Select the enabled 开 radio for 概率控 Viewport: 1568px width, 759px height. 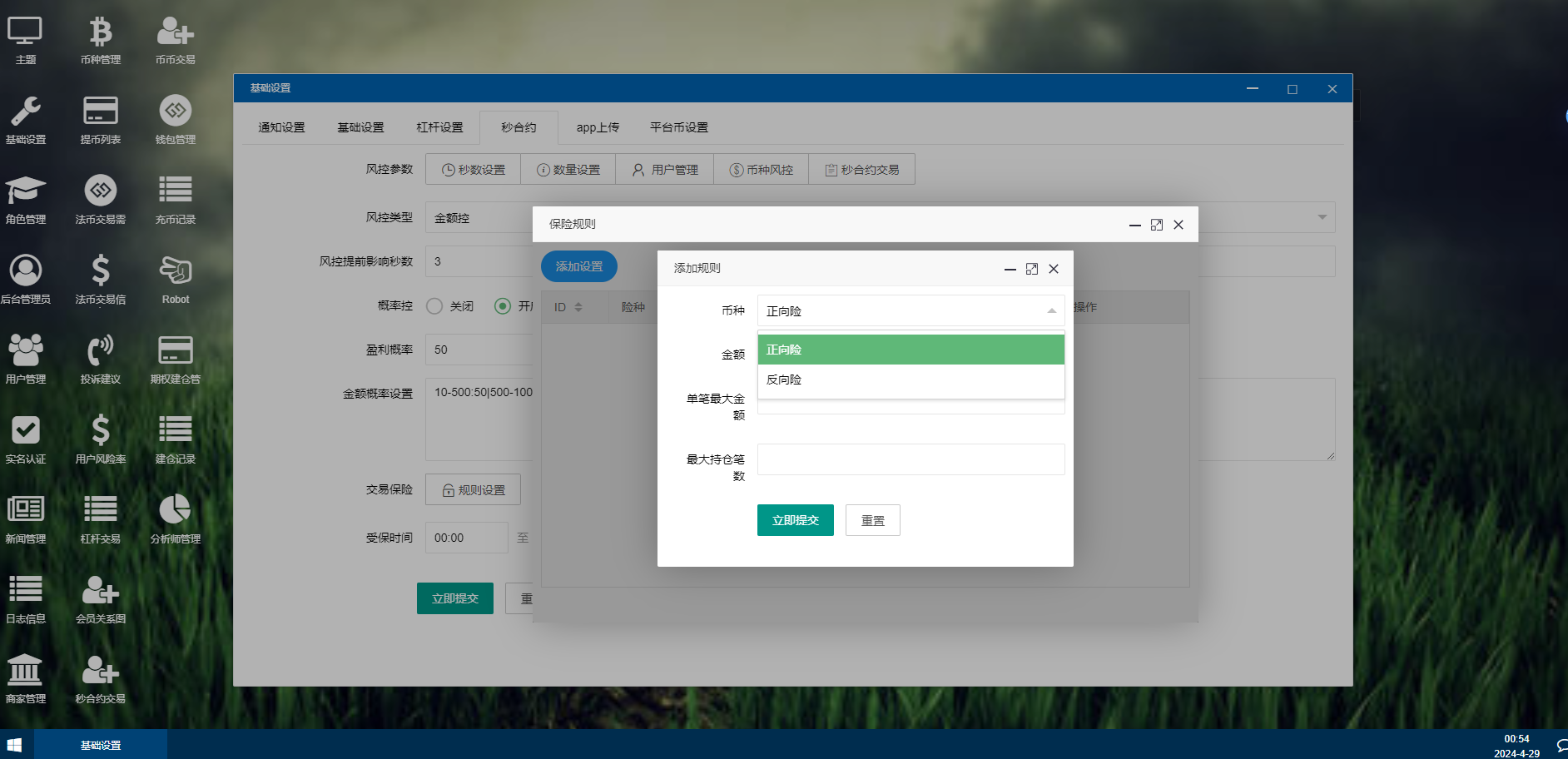coord(503,306)
